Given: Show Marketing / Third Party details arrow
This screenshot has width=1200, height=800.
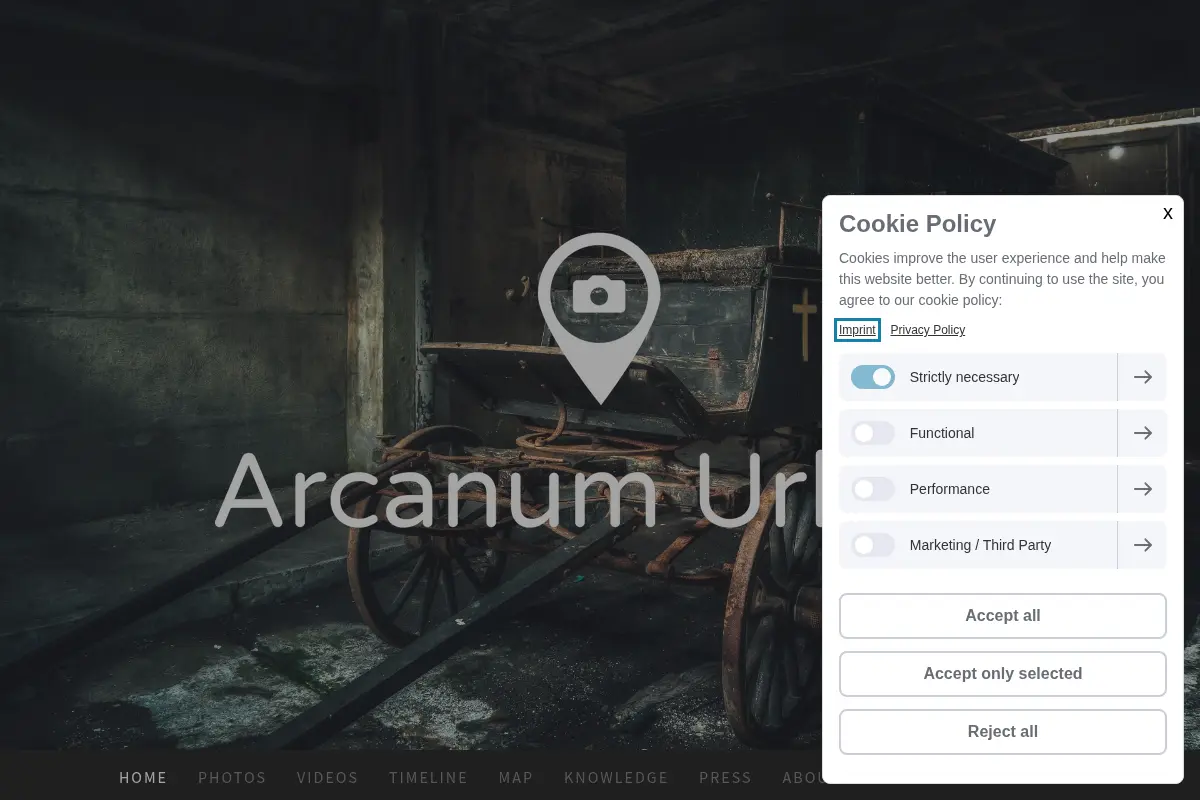Looking at the screenshot, I should tap(1142, 545).
